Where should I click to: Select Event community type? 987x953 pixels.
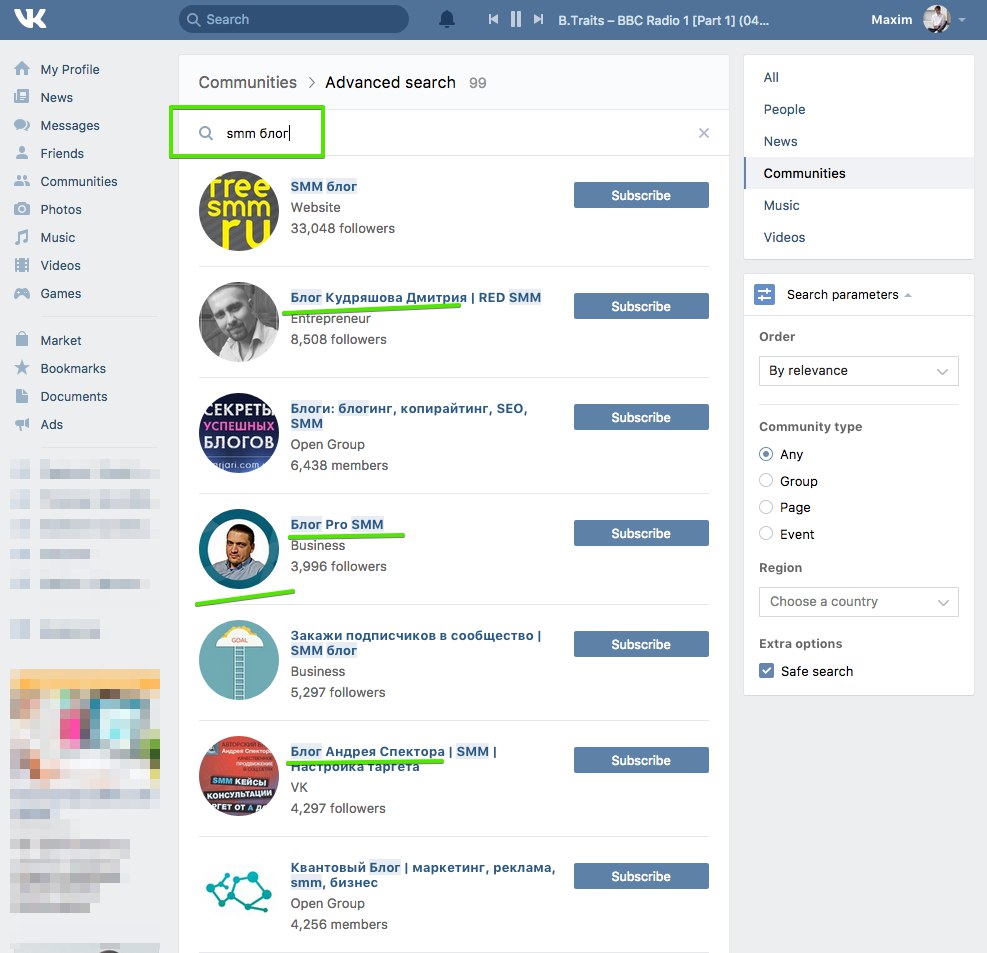pyautogui.click(x=765, y=533)
